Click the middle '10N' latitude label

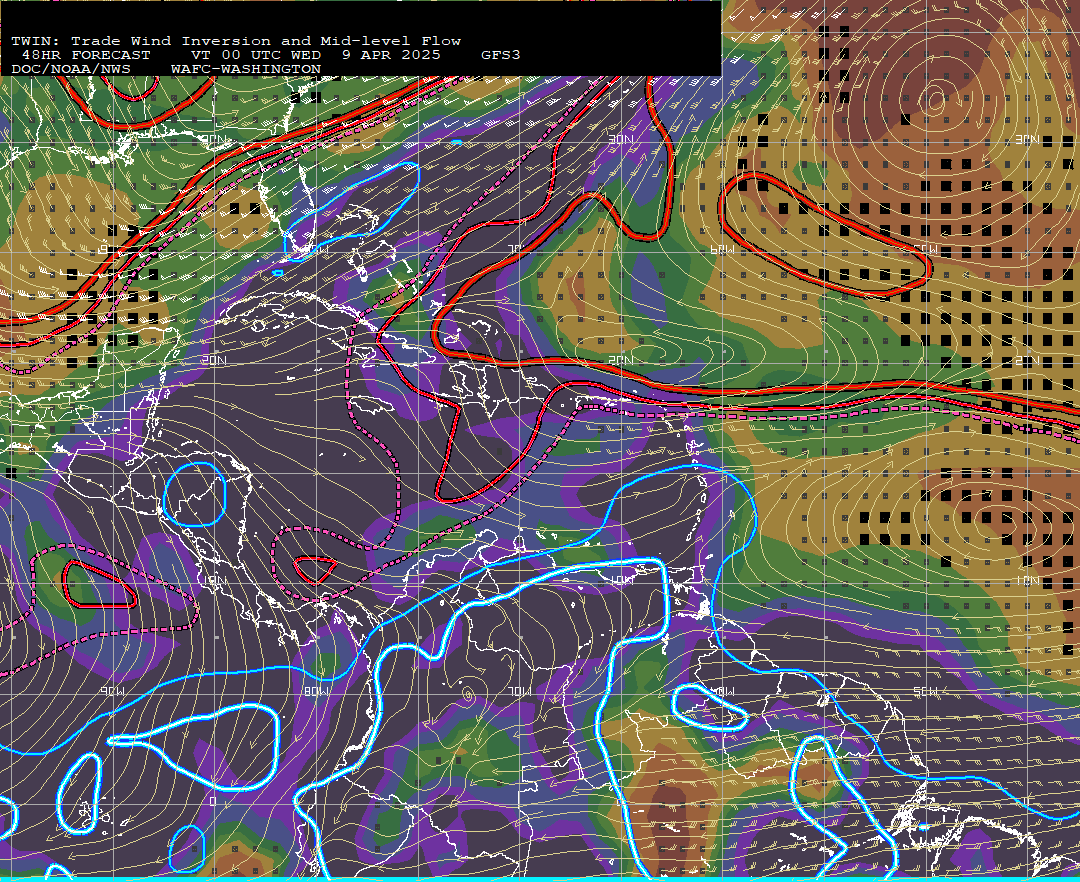621,580
